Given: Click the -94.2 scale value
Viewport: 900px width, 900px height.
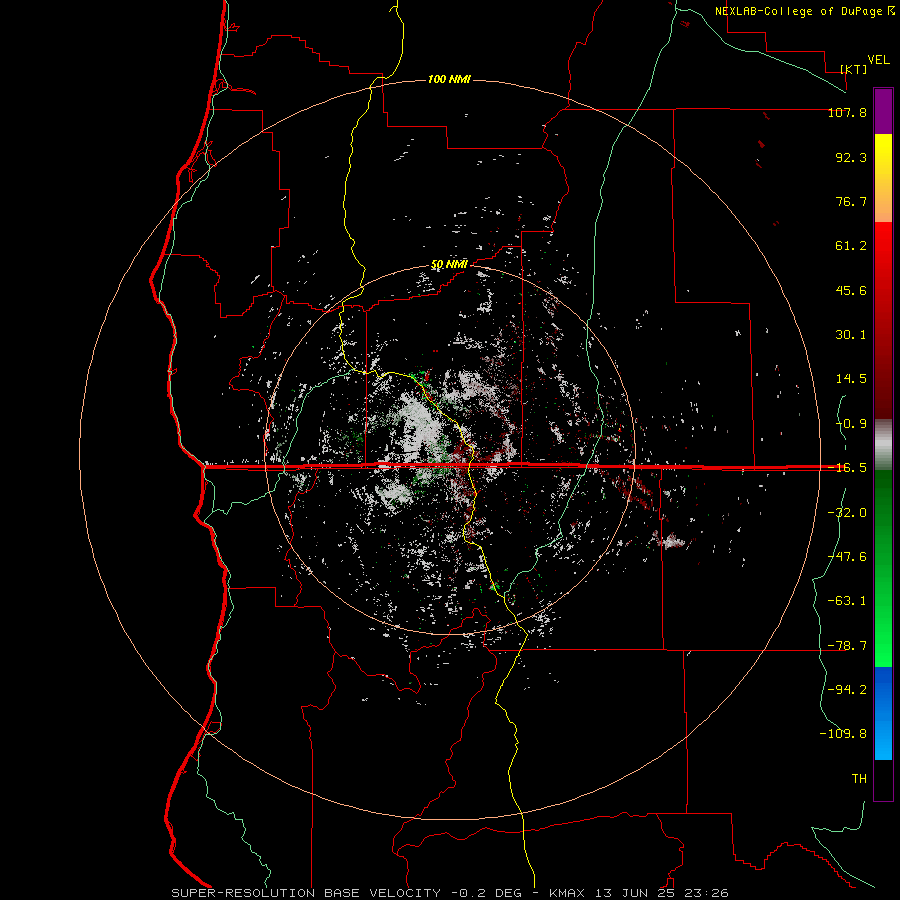Looking at the screenshot, I should pyautogui.click(x=847, y=689).
